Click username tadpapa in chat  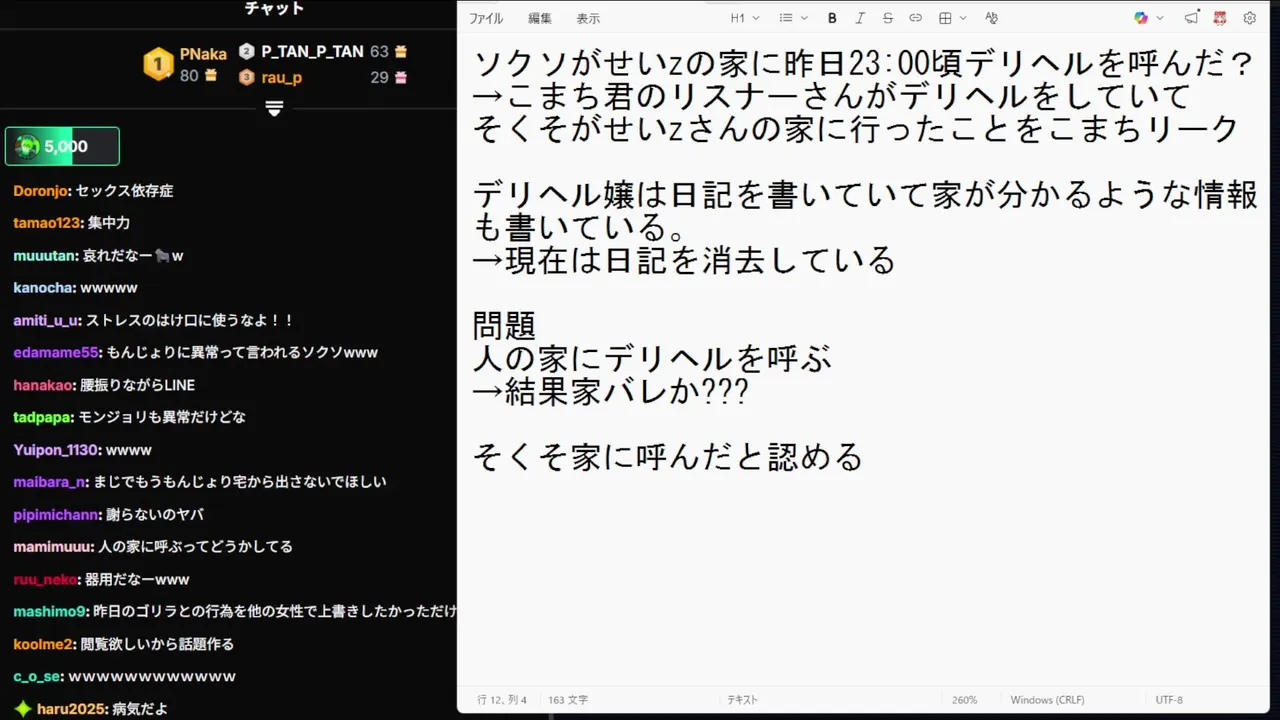(x=43, y=417)
